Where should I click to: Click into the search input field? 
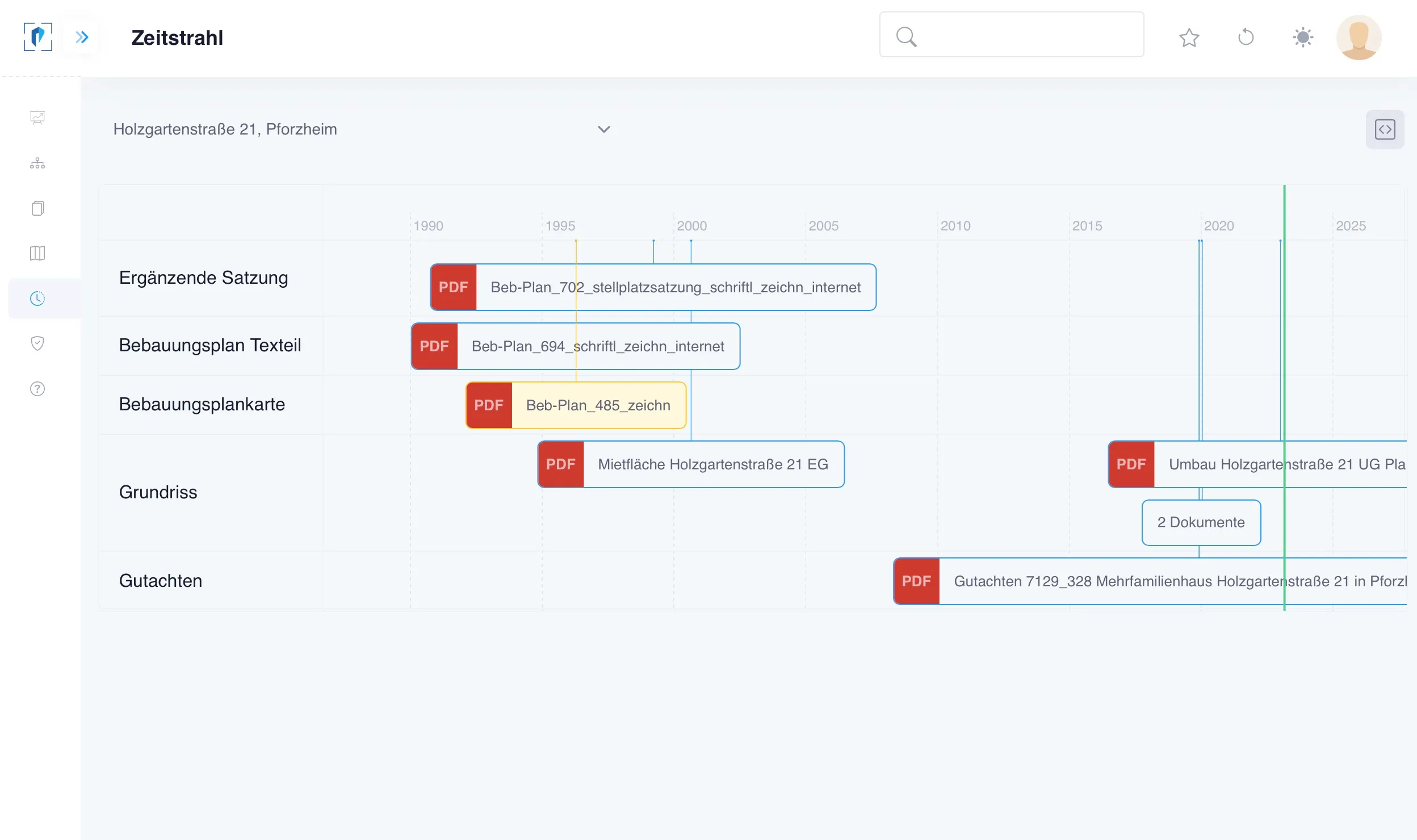pos(1011,35)
